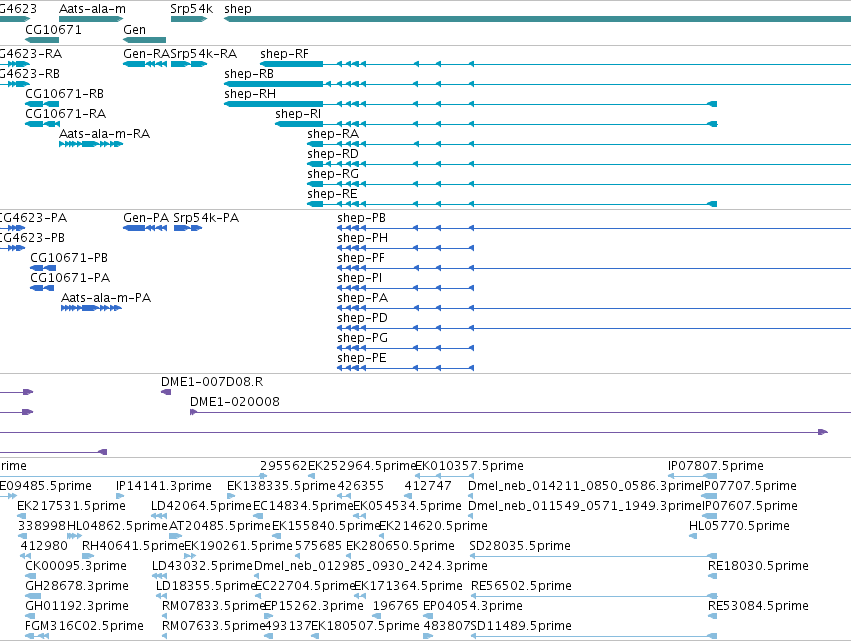Click EST RE56502.5prime
Viewport: 851px width, 641px height.
click(521, 586)
